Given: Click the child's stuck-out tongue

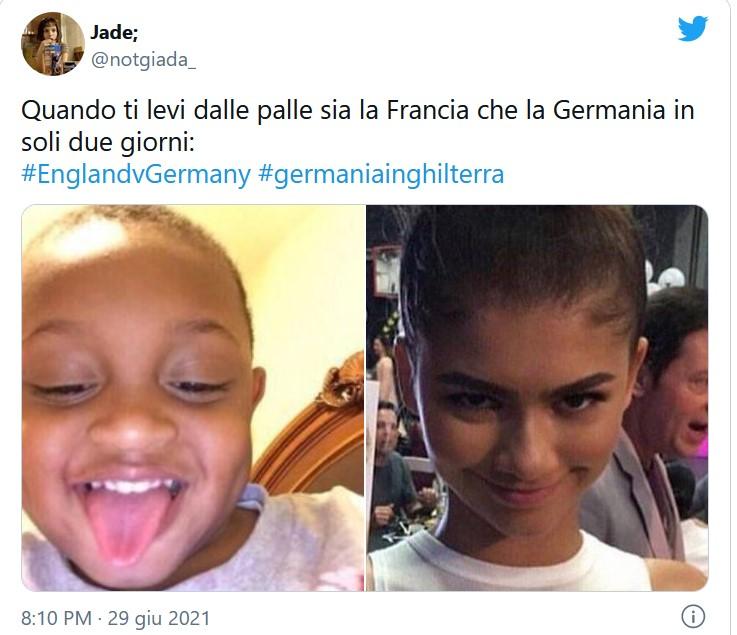Looking at the screenshot, I should (125, 524).
